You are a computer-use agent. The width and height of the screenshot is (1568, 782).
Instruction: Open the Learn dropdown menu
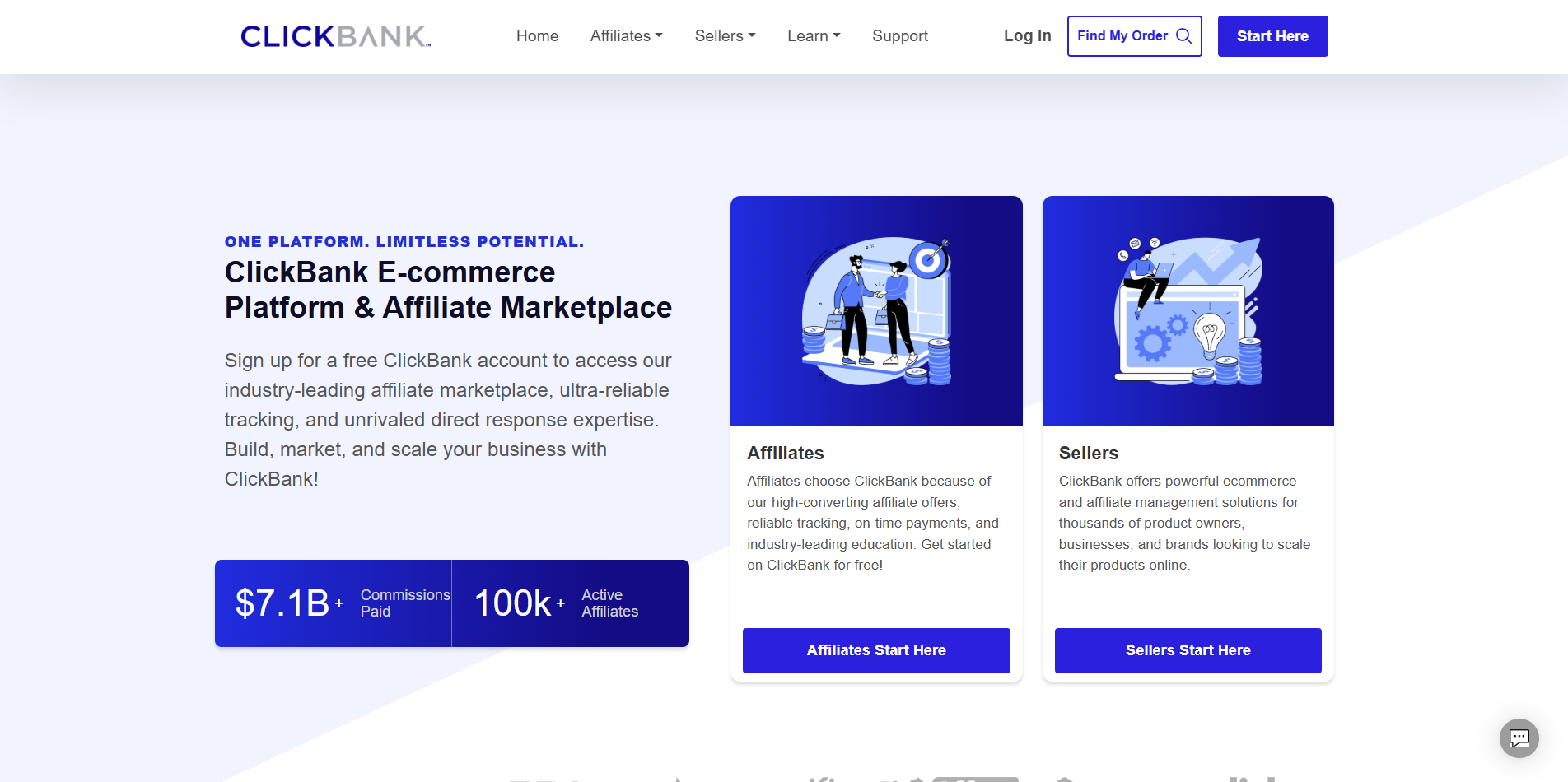point(814,36)
